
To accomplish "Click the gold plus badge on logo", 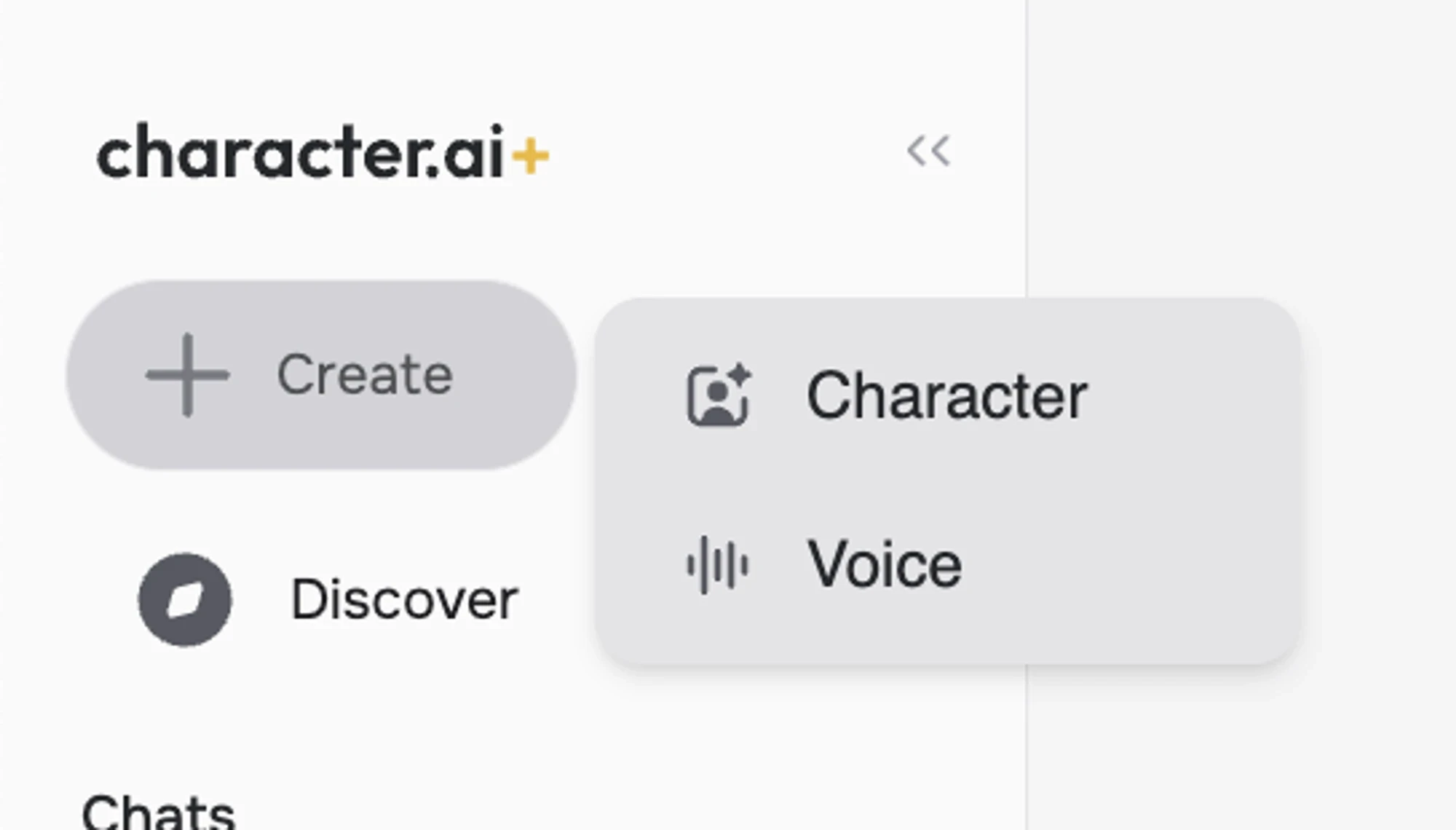I will pyautogui.click(x=531, y=155).
